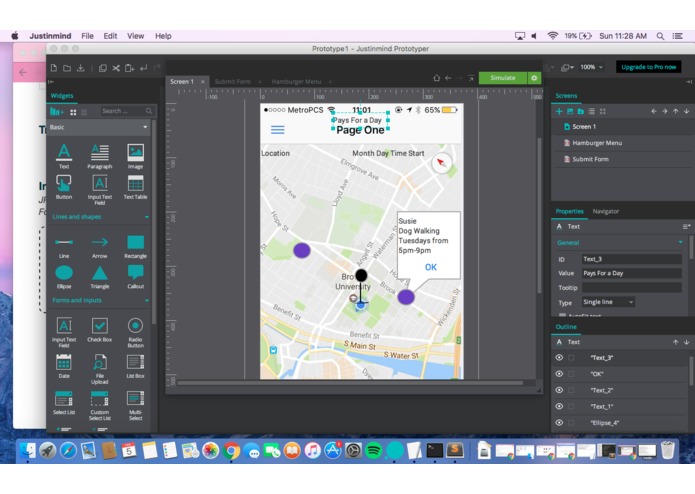
Task: Toggle visibility of Ellipse_4 layer
Action: [559, 423]
